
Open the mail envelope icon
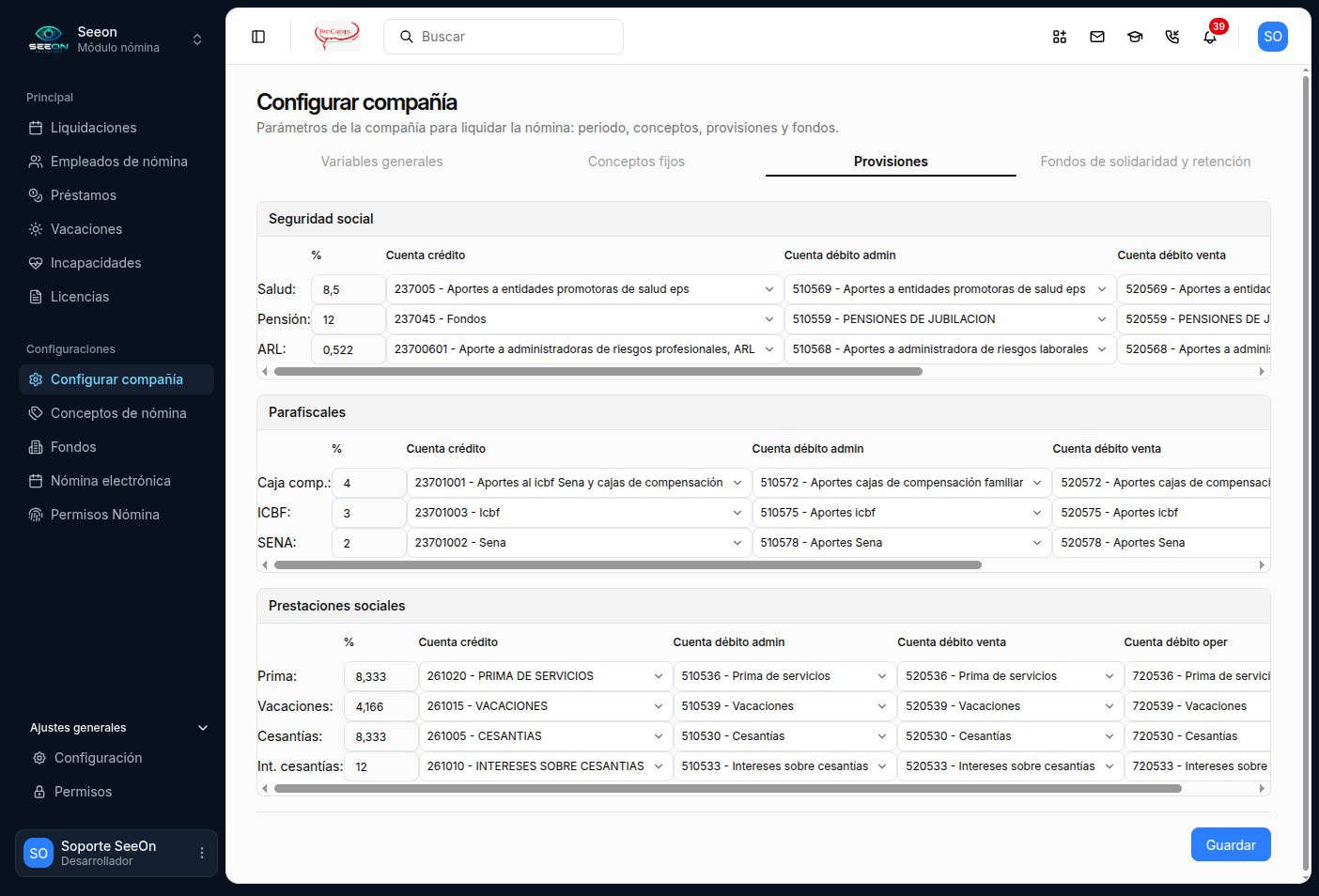pos(1097,37)
